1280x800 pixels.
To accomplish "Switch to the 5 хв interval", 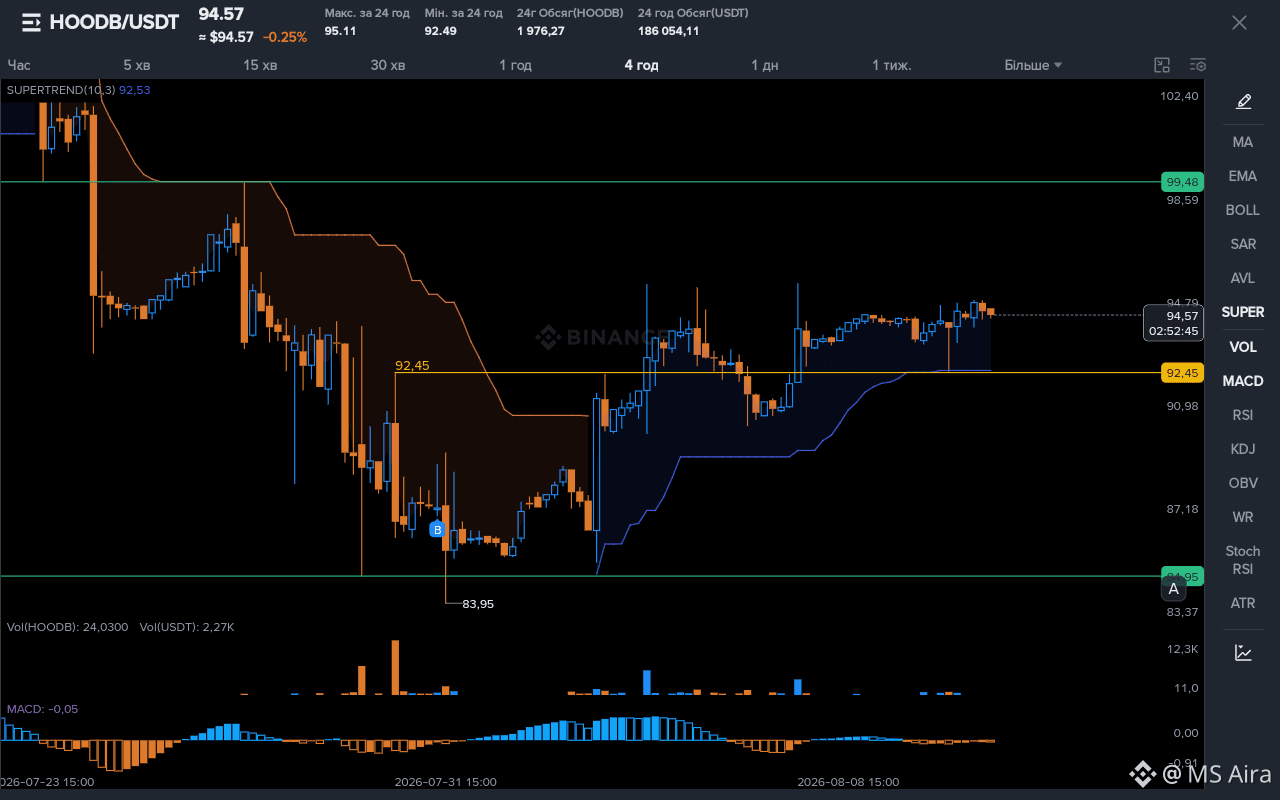I will point(137,65).
